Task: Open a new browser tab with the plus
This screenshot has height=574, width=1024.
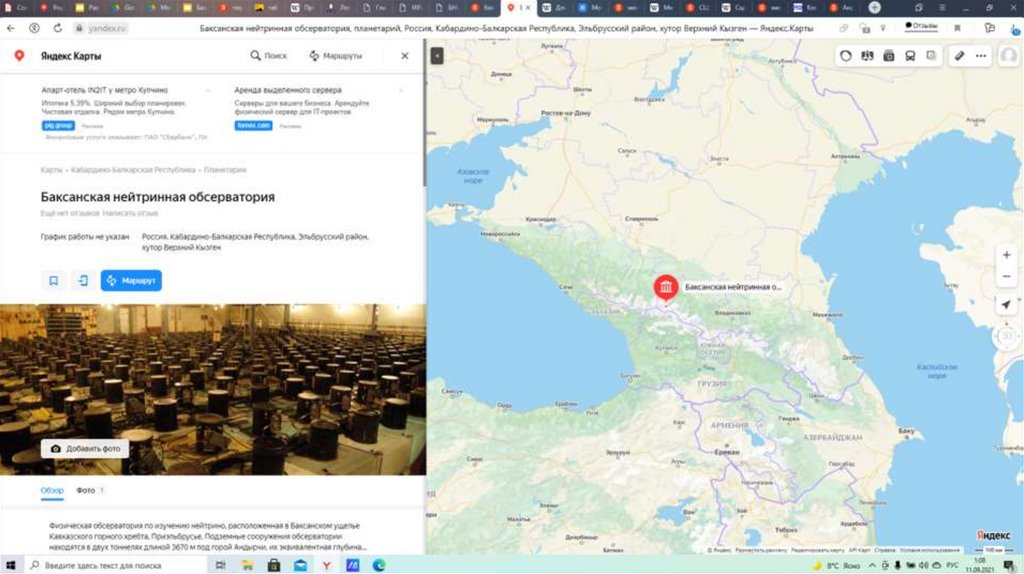Action: tap(874, 8)
